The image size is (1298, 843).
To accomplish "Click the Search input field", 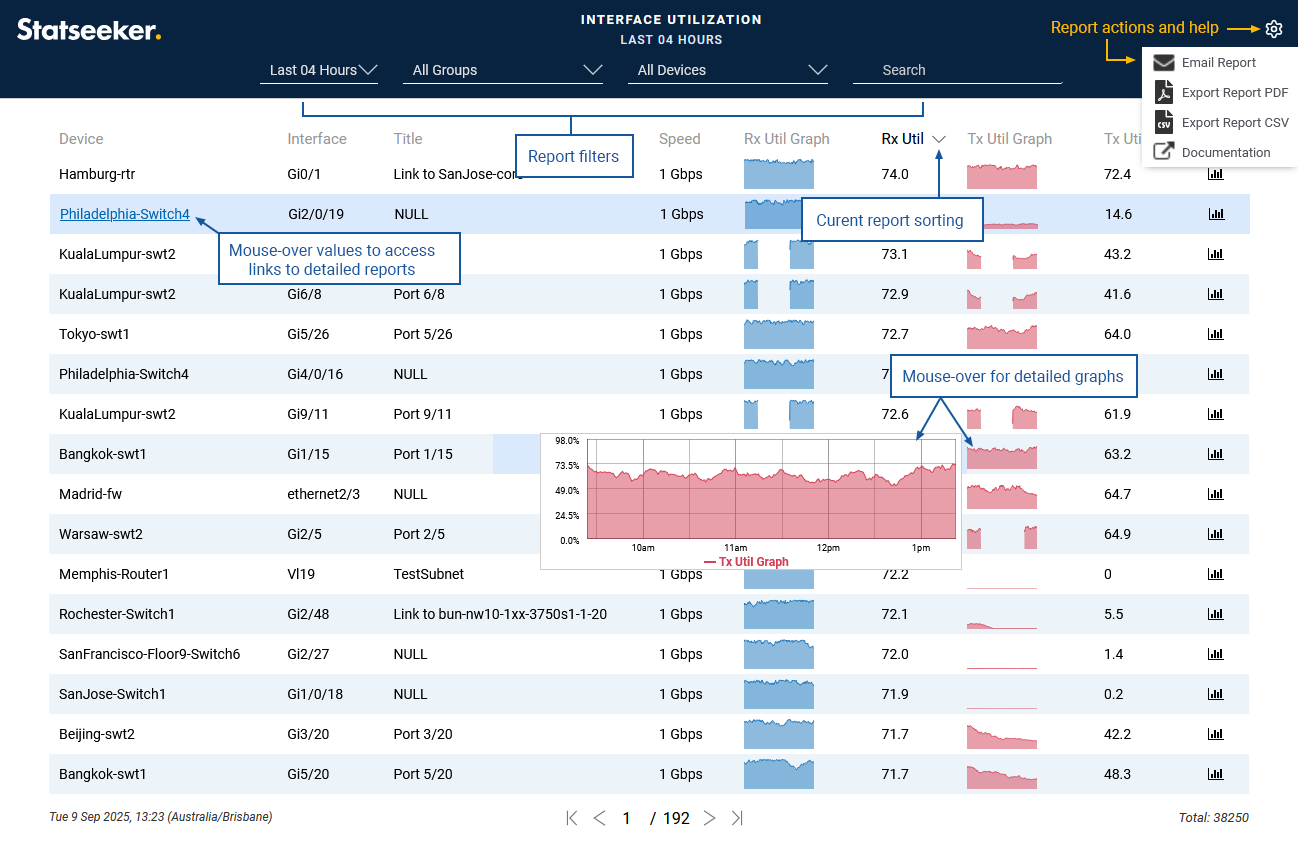I will 956,70.
